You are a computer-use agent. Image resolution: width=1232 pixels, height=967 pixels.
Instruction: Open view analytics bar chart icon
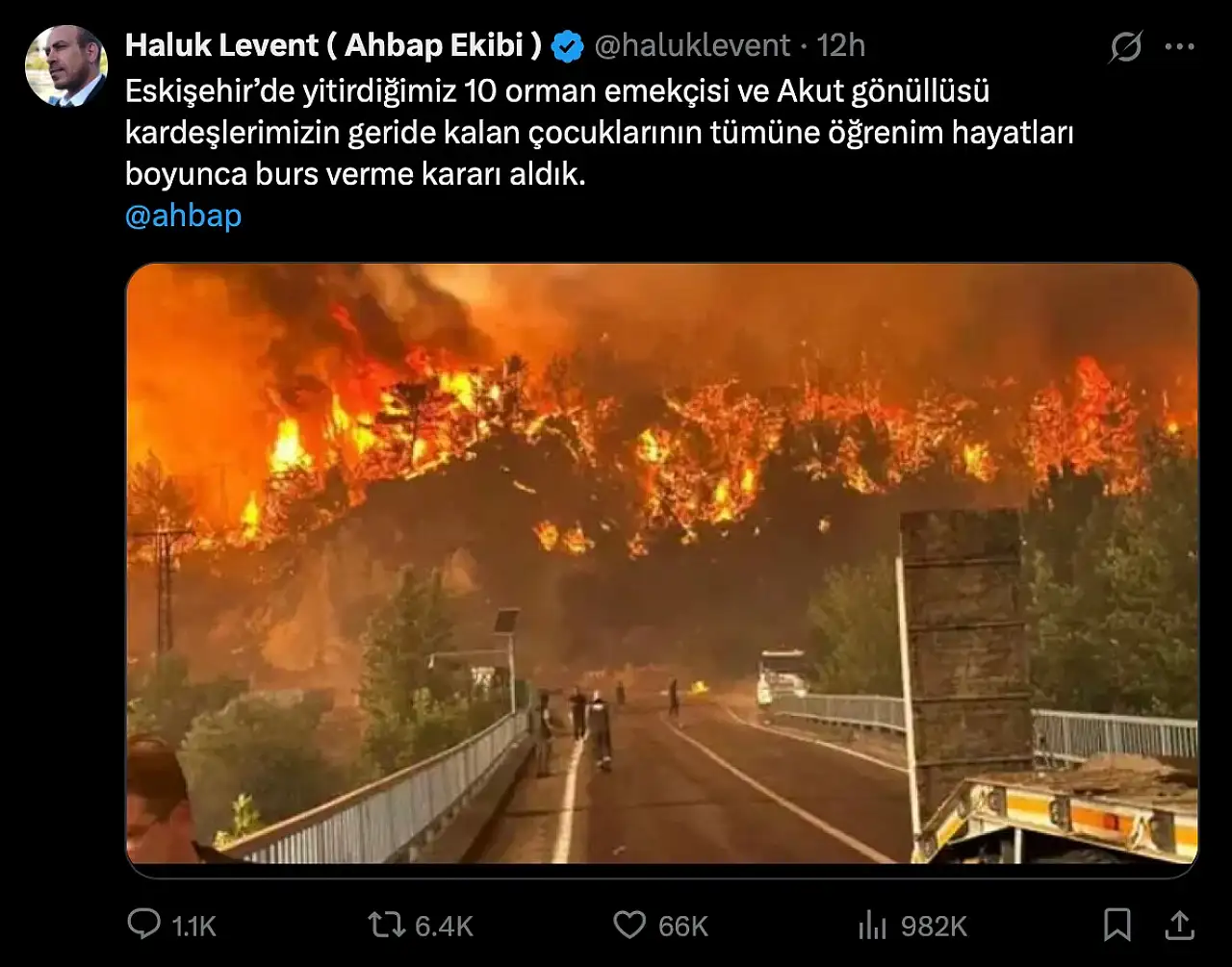coord(872,926)
